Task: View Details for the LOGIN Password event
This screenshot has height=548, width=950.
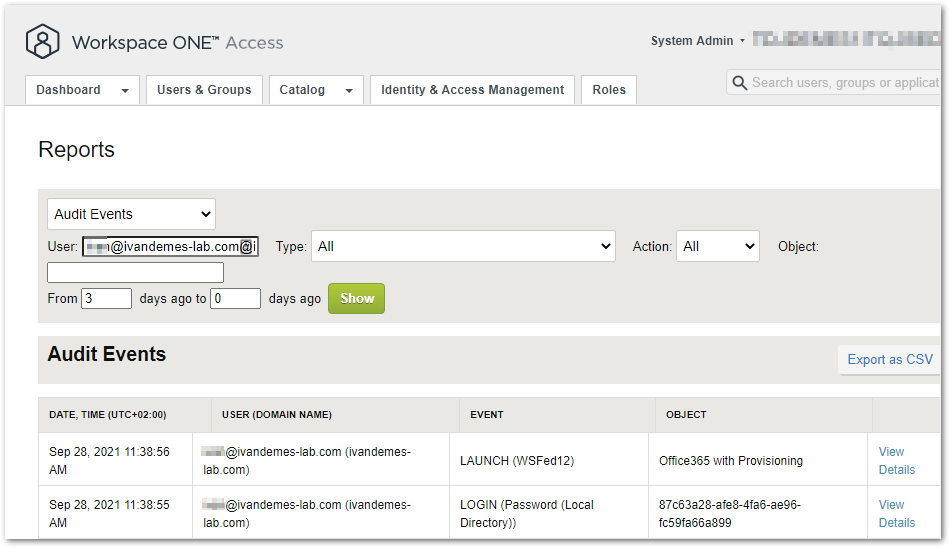Action: click(x=896, y=514)
